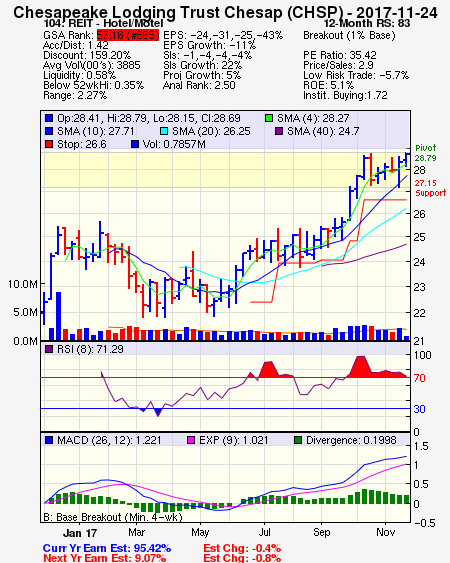The width and height of the screenshot is (450, 563).
Task: Click the blue OHLC legend color square
Action: click(x=49, y=118)
